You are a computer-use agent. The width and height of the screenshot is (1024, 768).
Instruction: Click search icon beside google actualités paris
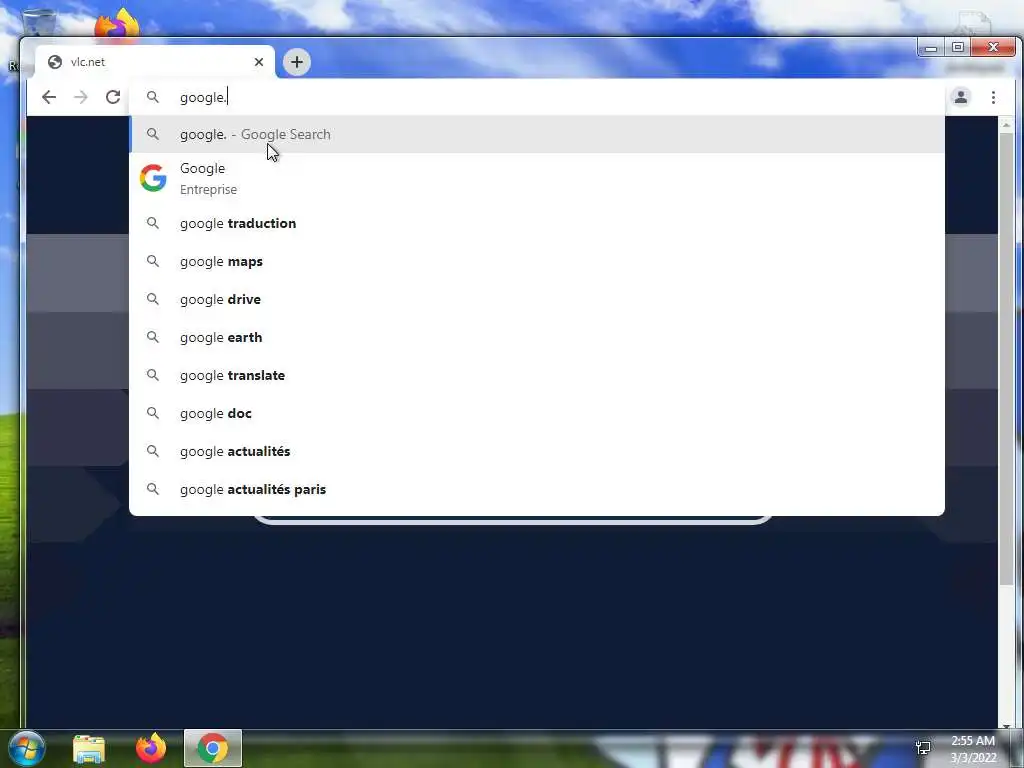[153, 488]
